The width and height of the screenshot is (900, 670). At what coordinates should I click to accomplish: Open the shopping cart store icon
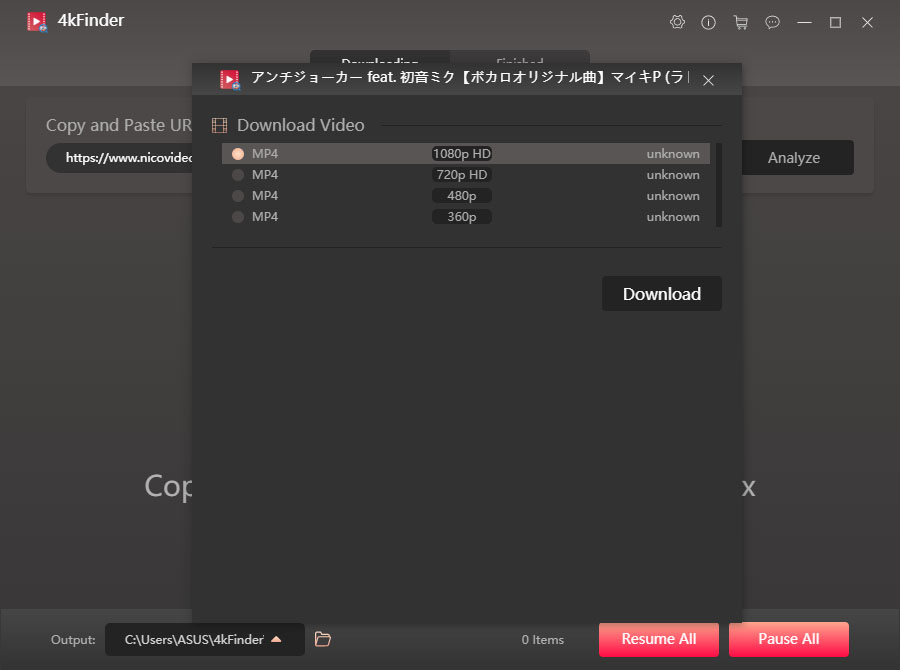[741, 21]
